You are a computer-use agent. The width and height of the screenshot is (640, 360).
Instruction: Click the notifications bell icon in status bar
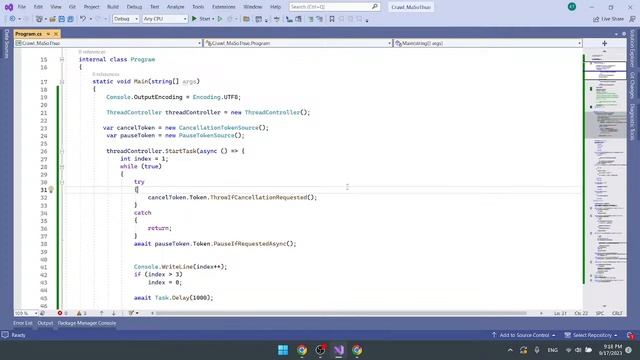click(x=631, y=335)
